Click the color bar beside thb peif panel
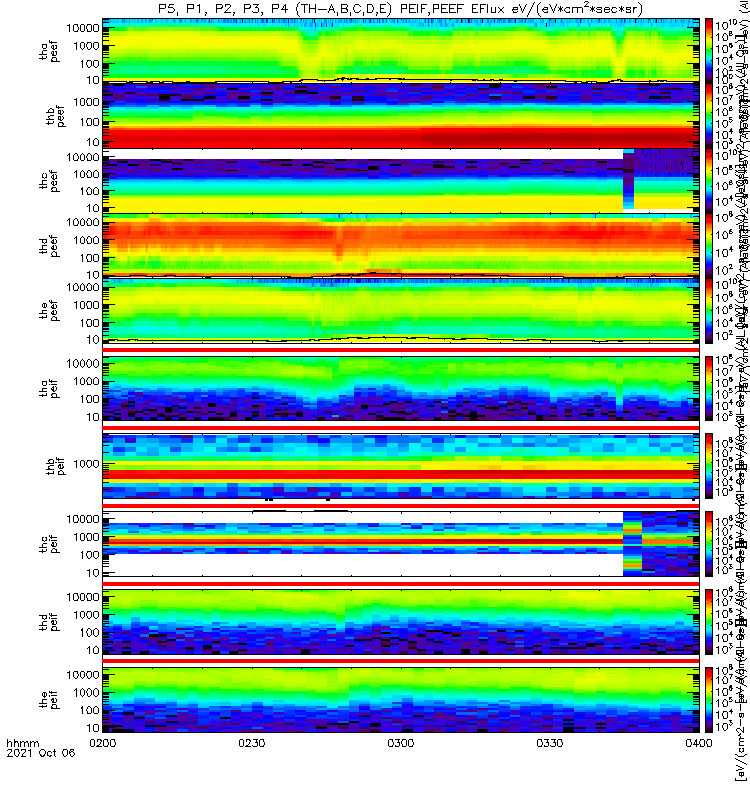750x800 pixels. tap(709, 466)
